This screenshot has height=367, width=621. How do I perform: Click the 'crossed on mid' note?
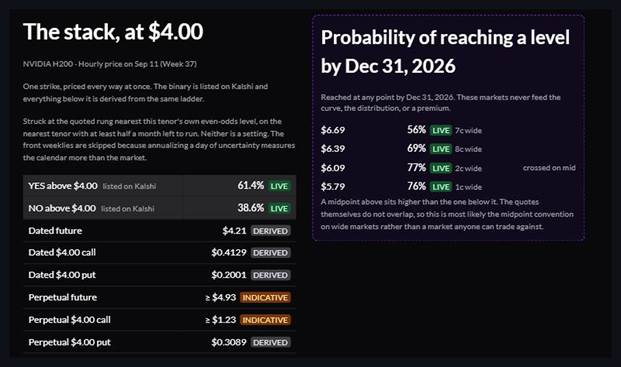549,168
